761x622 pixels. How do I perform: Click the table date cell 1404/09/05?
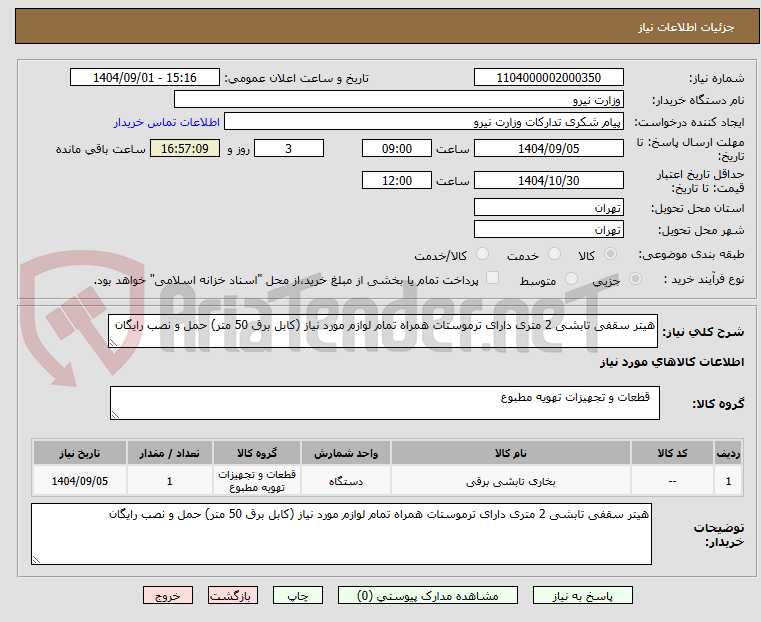pos(80,481)
